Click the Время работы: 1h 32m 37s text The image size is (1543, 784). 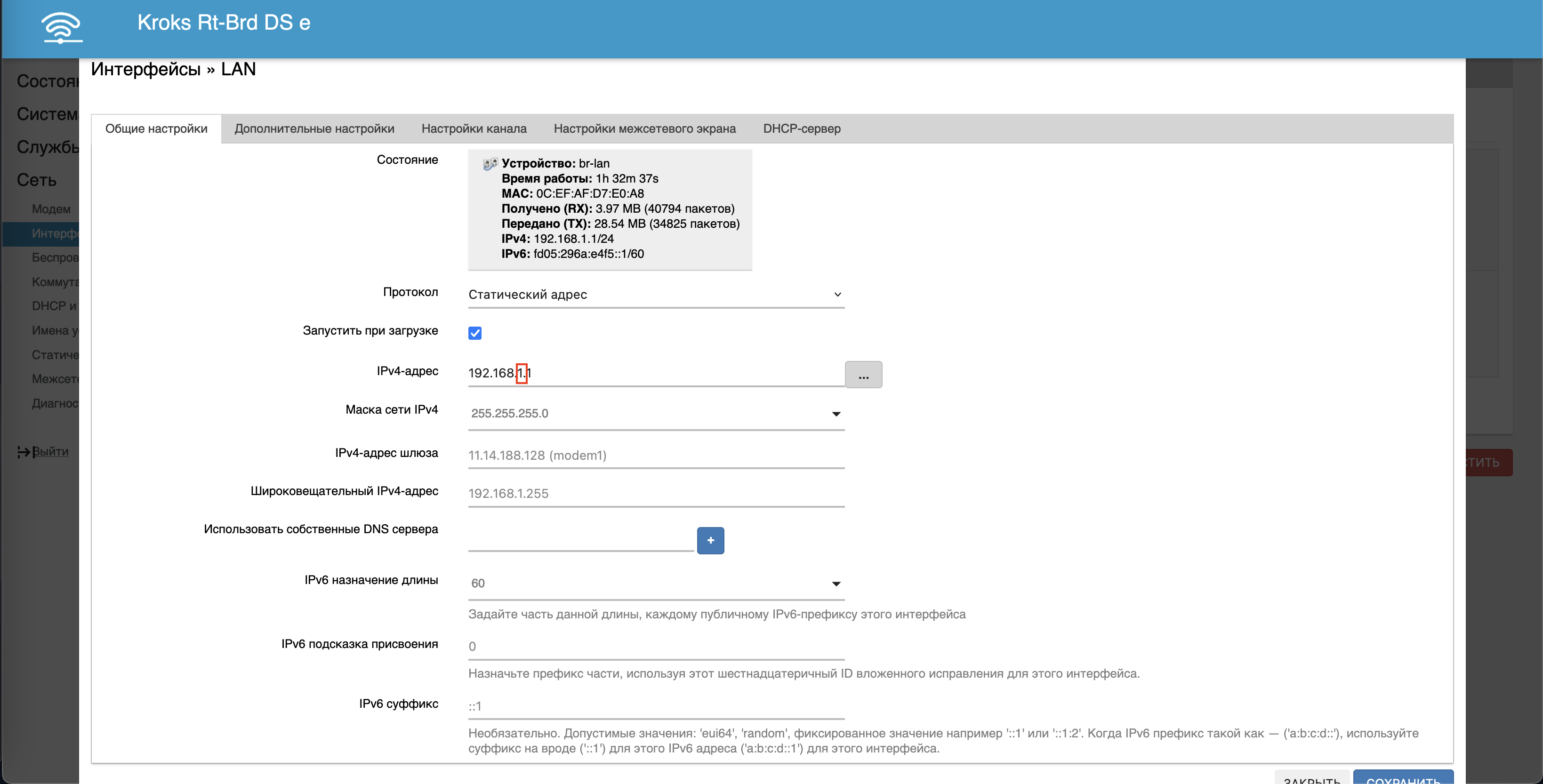pyautogui.click(x=580, y=178)
